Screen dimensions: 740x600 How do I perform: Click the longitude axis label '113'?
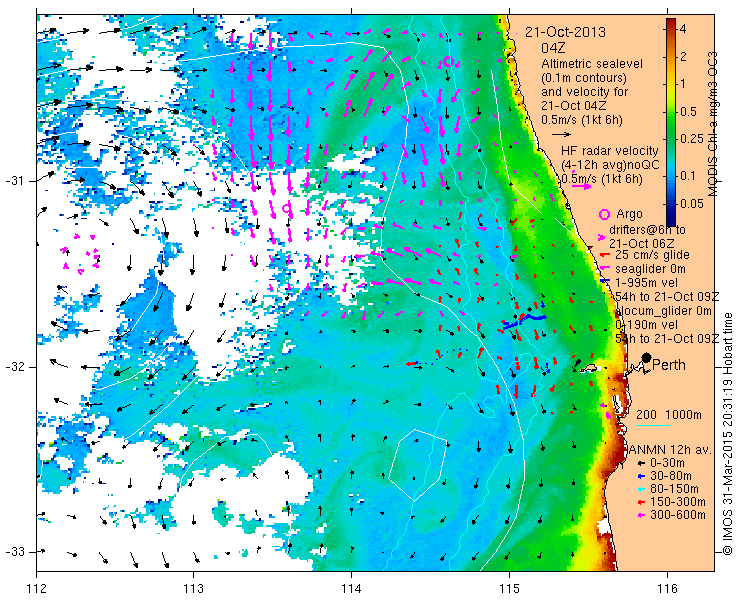click(x=193, y=589)
